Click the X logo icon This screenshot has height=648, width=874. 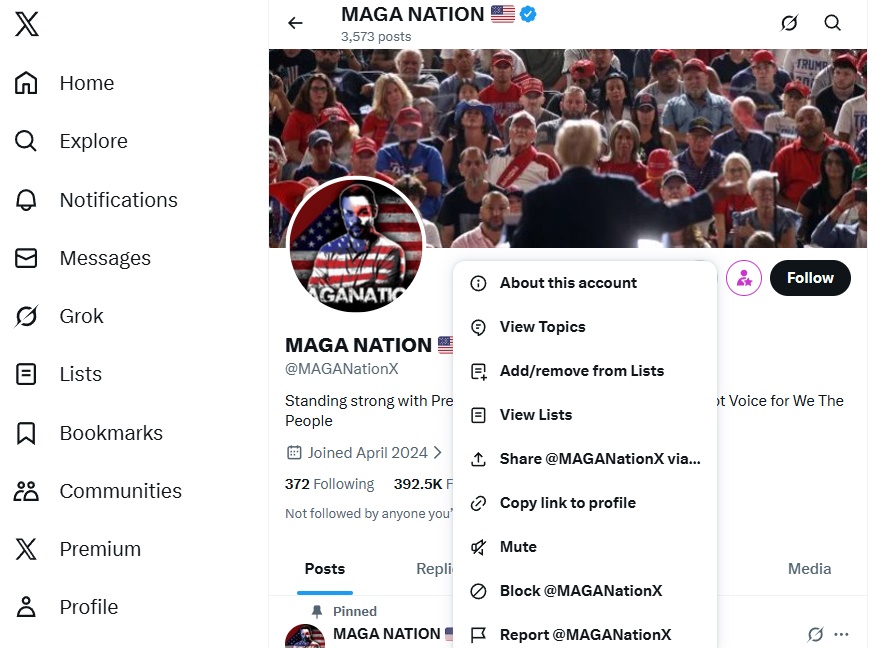pyautogui.click(x=27, y=24)
